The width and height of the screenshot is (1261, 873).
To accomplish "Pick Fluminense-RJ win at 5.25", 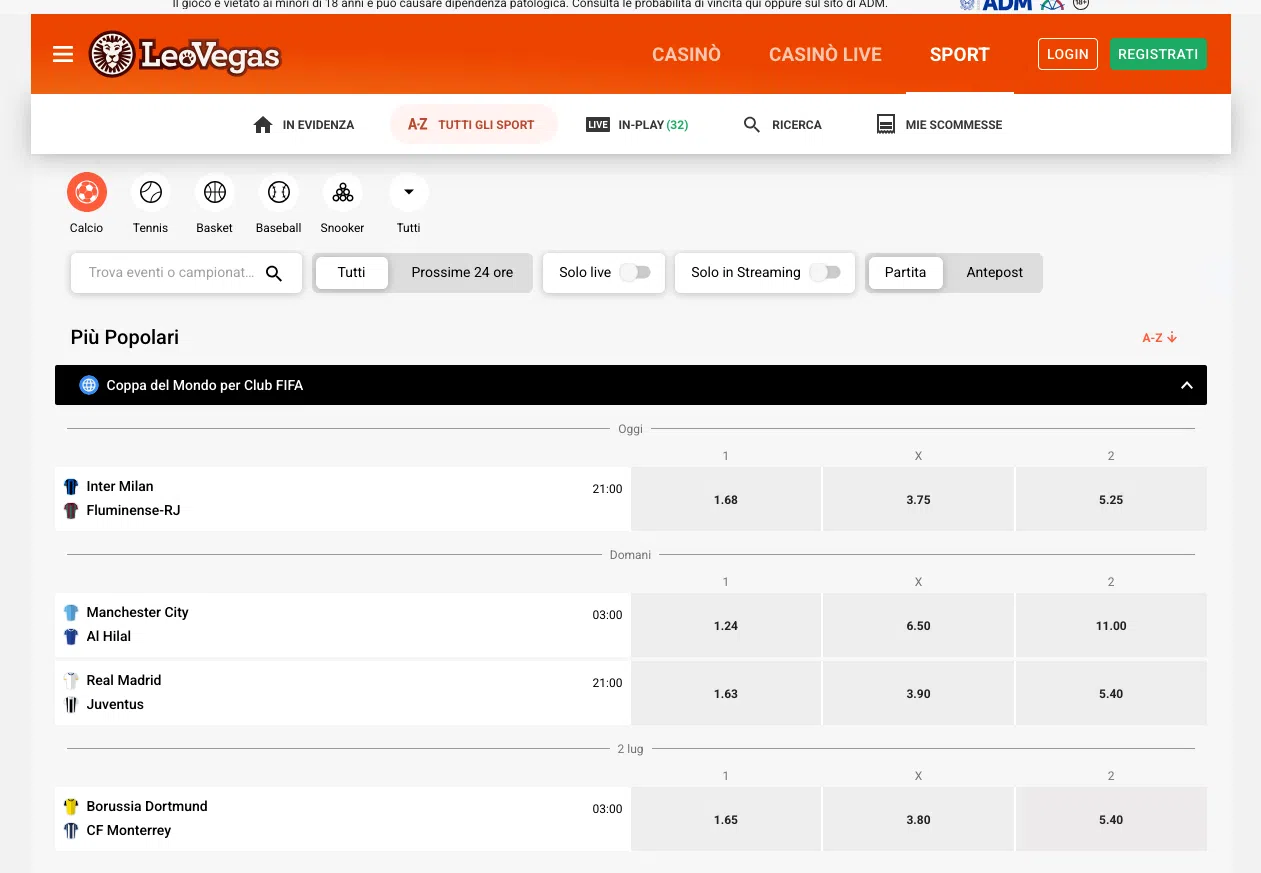I will [1111, 500].
